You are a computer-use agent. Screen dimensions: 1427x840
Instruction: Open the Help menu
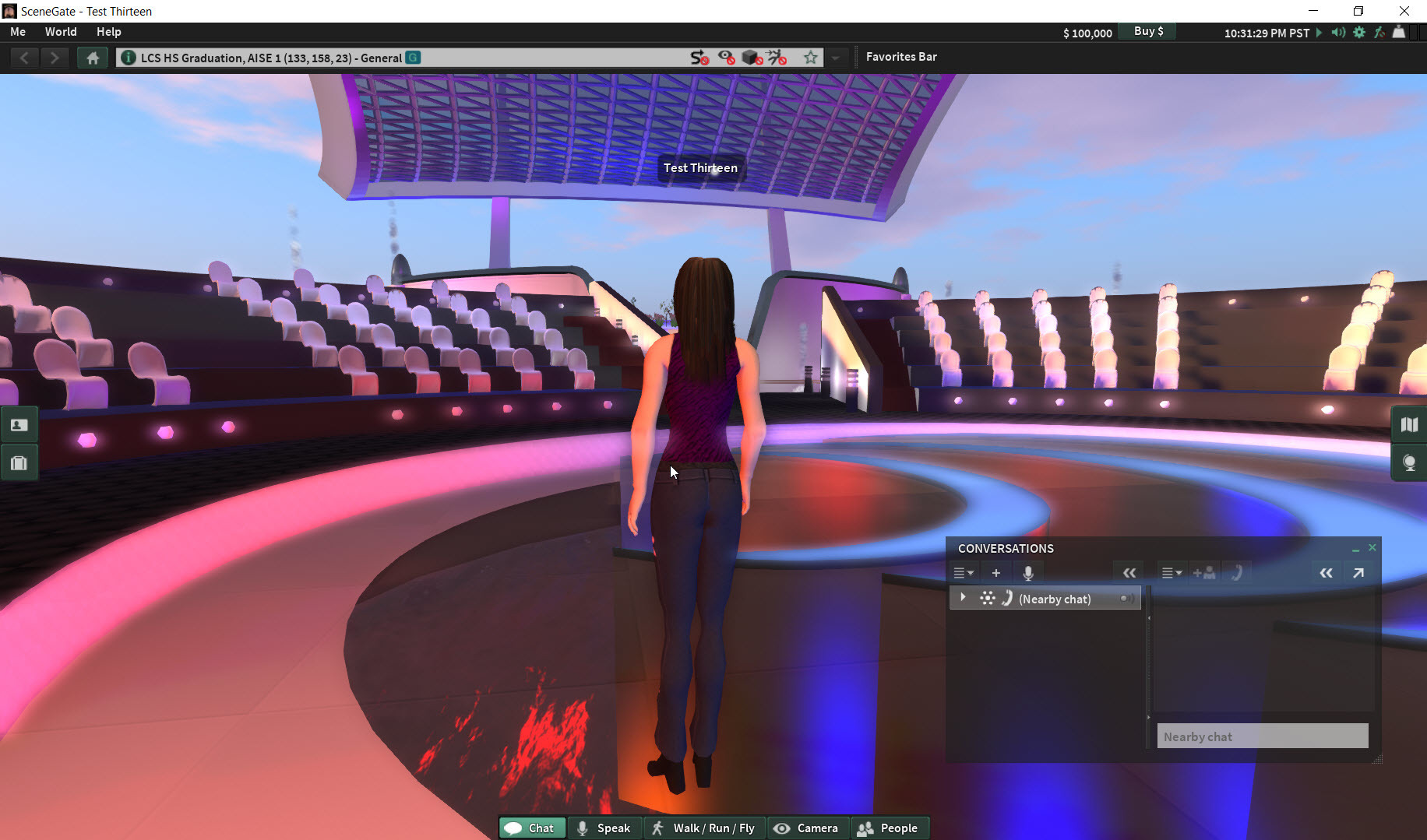point(108,32)
